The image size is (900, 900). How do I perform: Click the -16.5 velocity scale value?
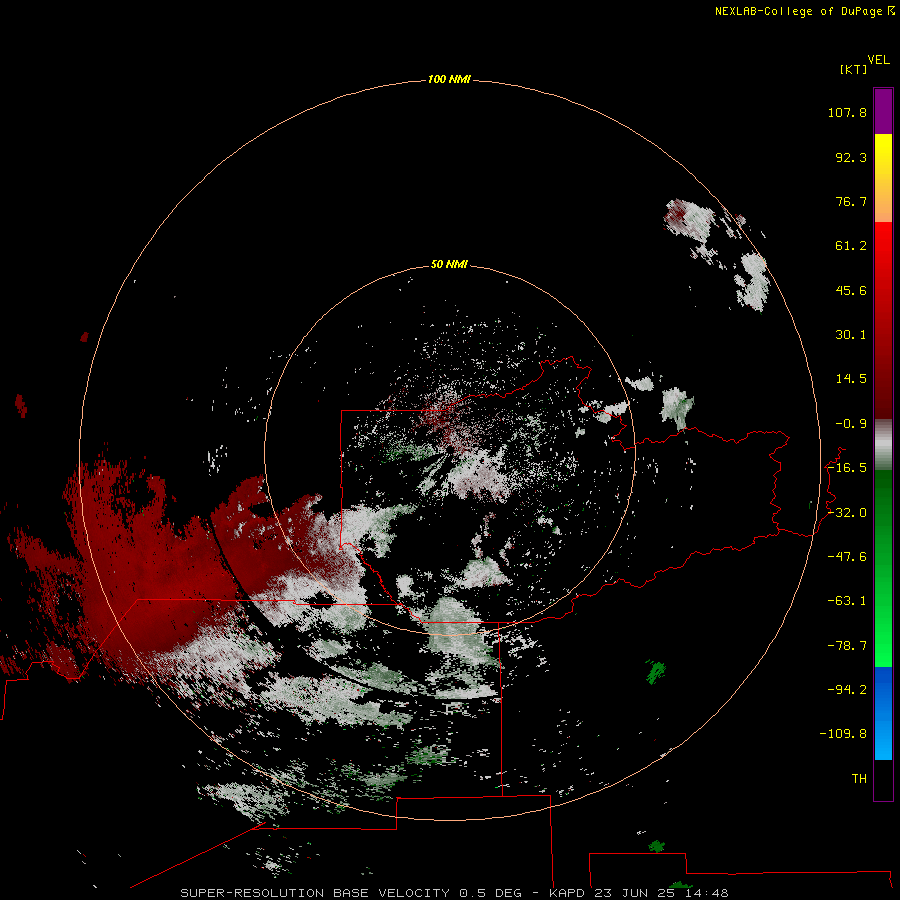click(847, 468)
